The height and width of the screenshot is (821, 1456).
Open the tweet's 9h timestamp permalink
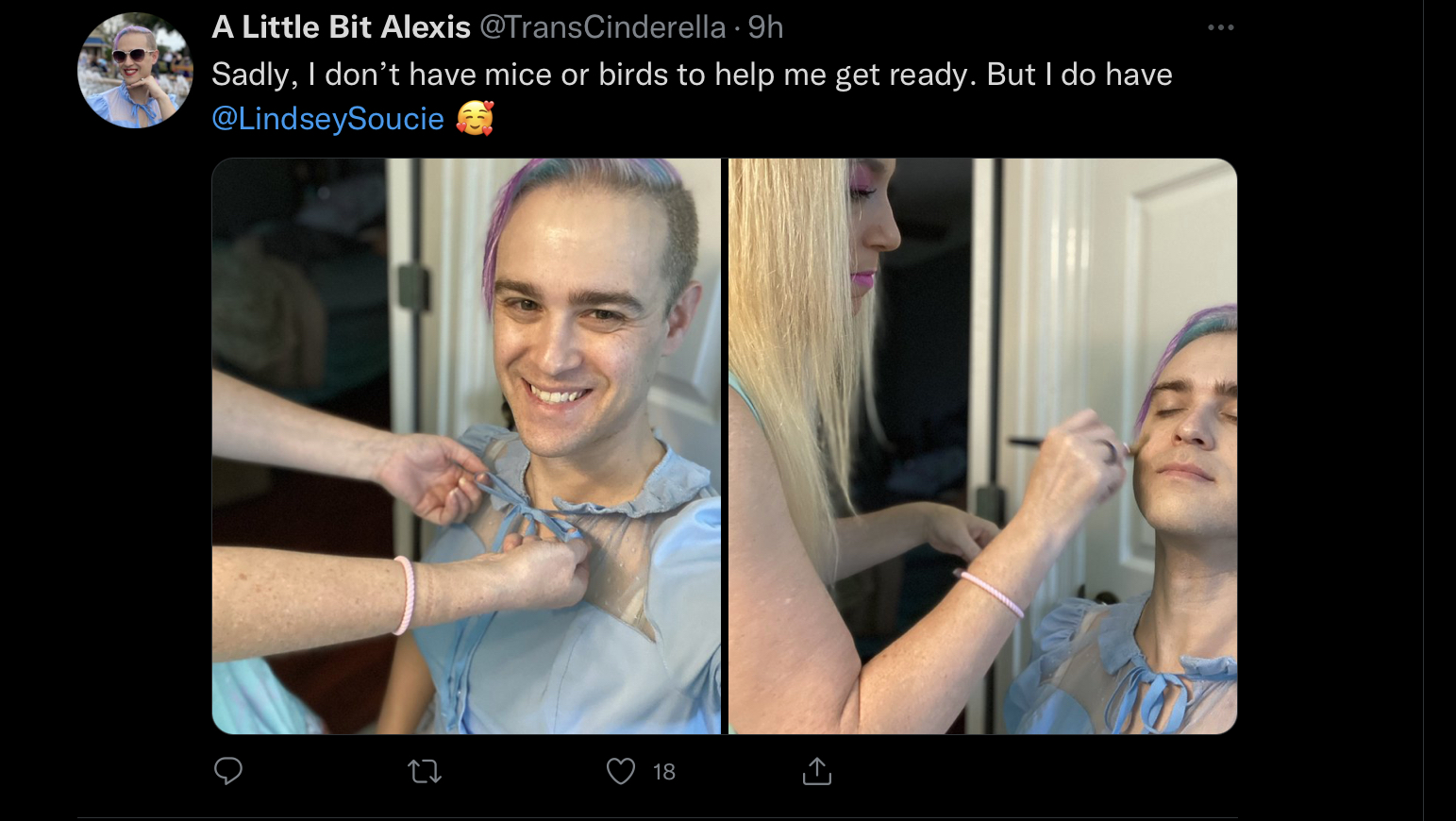click(x=765, y=27)
